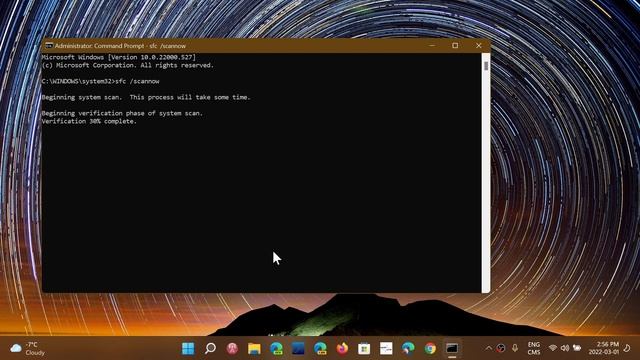Click the microphone icon in system tray
The image size is (640, 360).
tap(515, 348)
